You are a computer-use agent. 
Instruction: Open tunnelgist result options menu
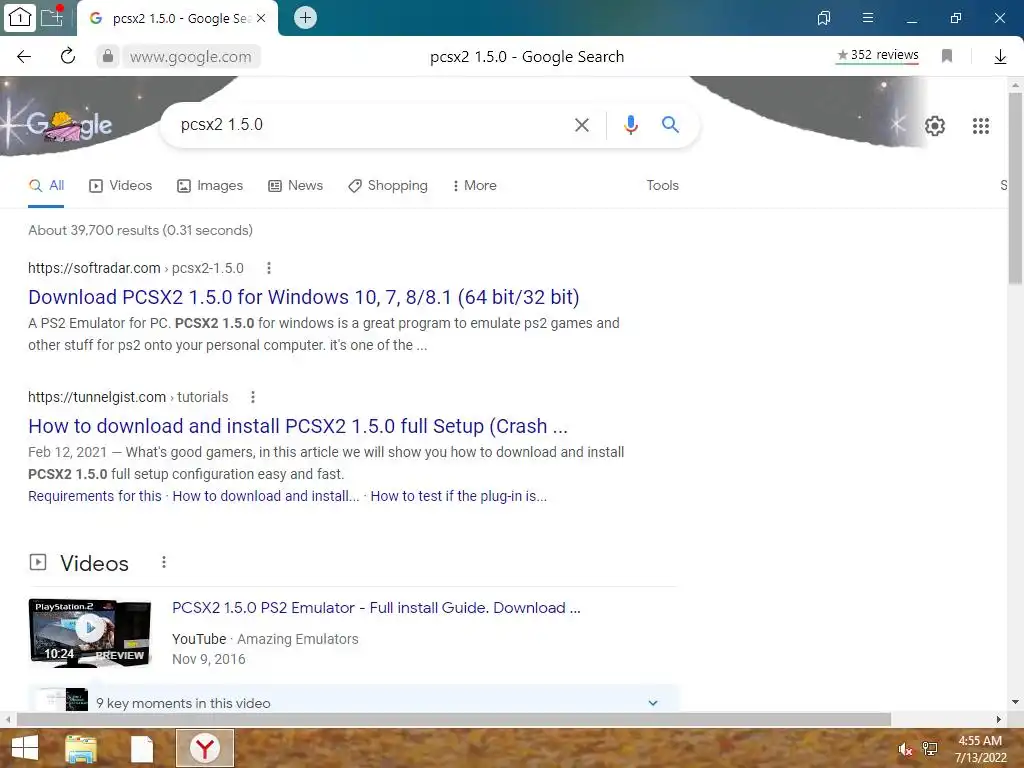click(x=253, y=397)
